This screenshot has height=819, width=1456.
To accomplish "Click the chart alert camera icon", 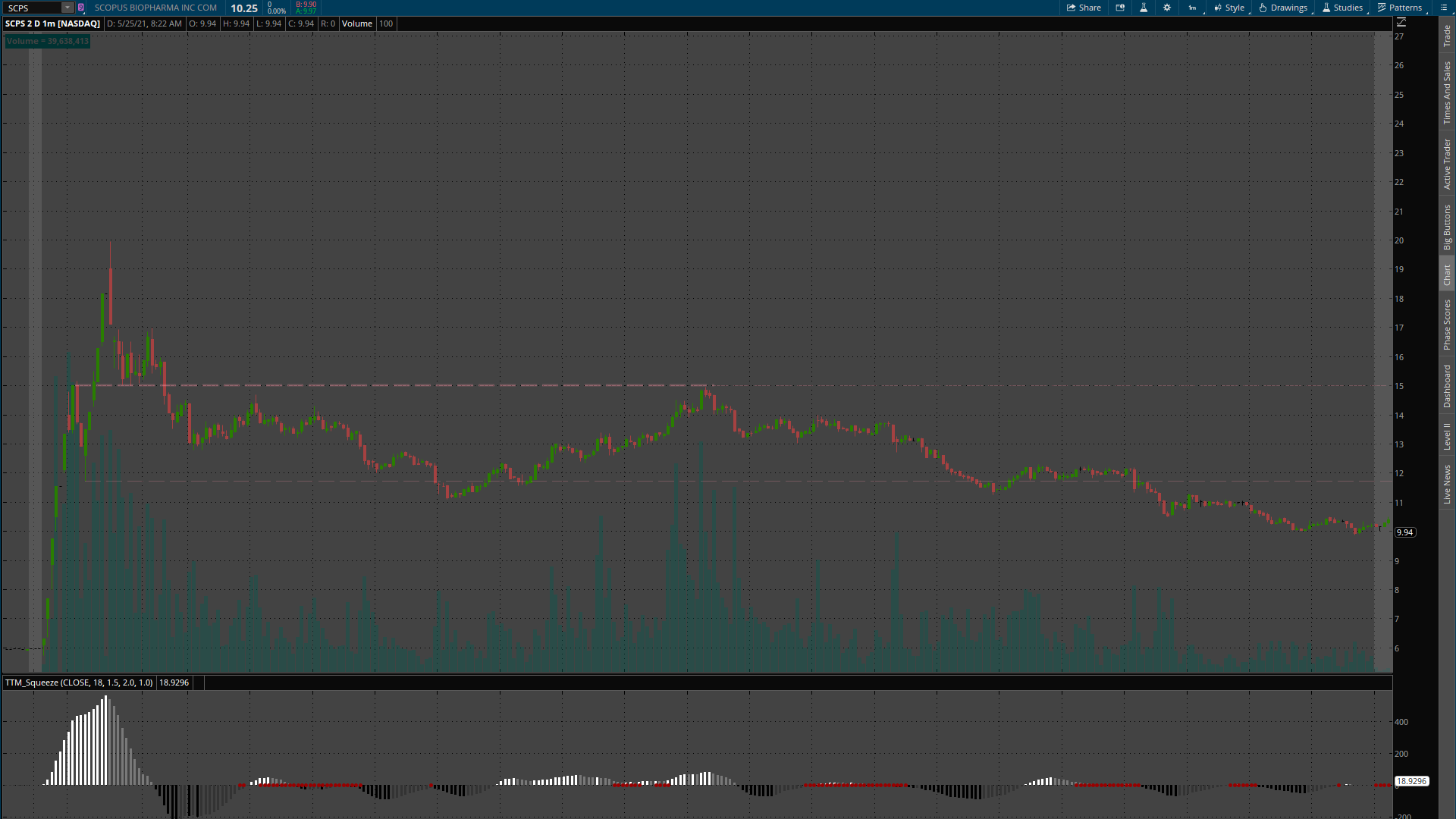I will [x=1120, y=8].
